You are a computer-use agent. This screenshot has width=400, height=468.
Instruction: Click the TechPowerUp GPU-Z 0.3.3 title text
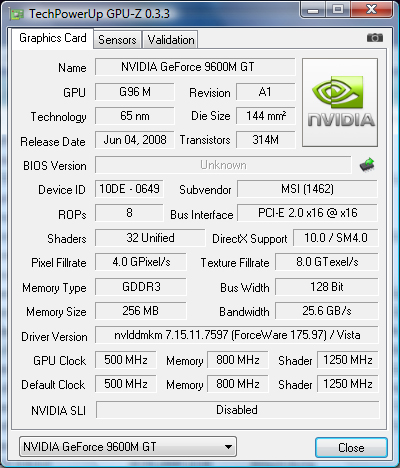[99, 14]
